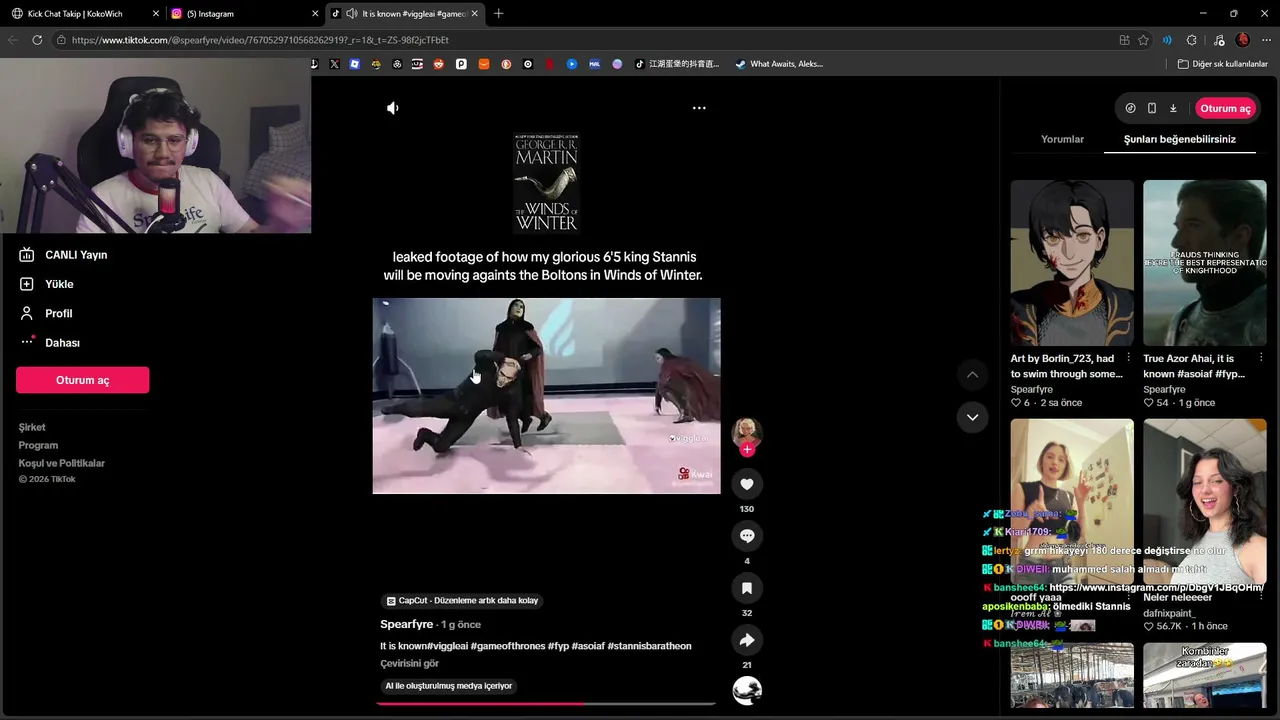
Task: Mute the TikTok tab audio icon
Action: 351,14
